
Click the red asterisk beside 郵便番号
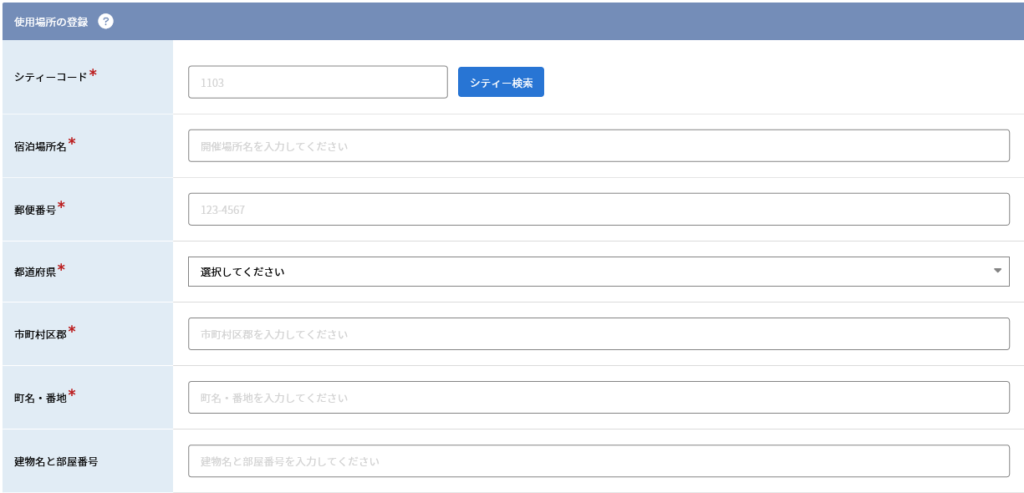coord(61,205)
